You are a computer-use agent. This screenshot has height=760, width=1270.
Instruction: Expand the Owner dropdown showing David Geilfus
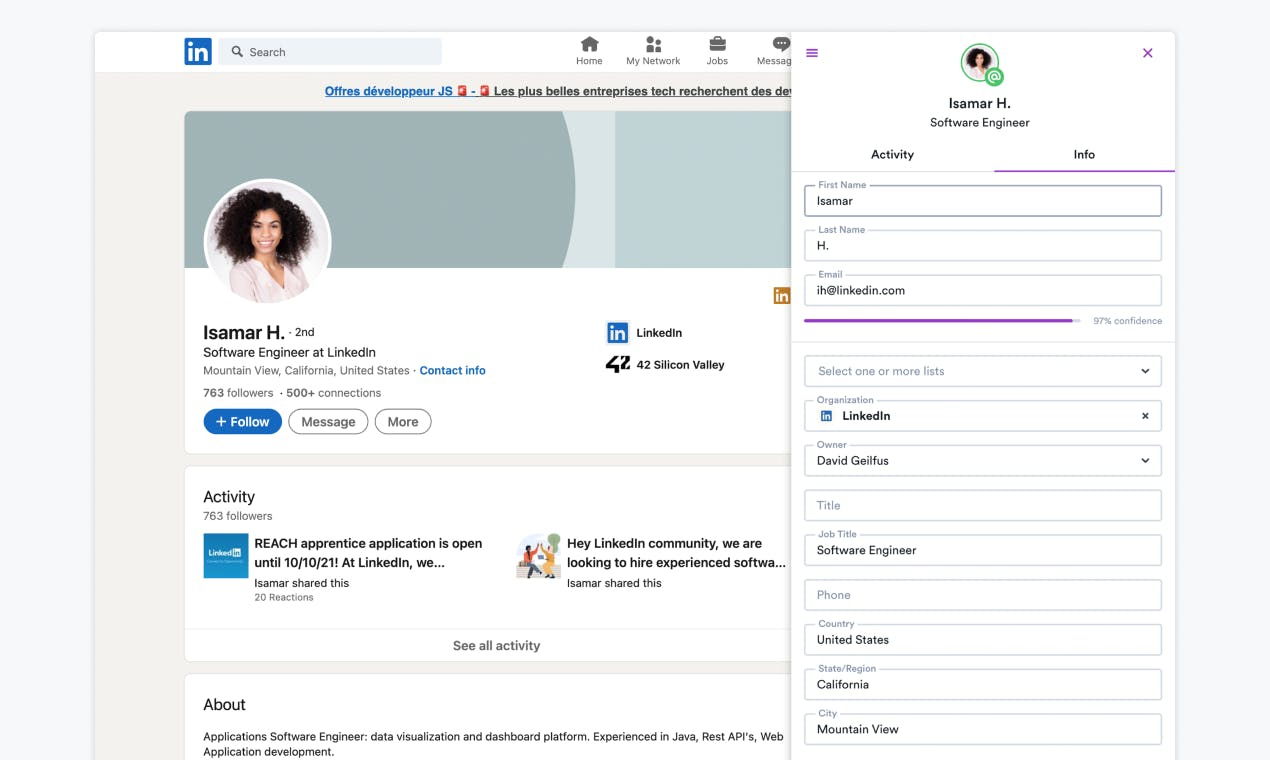(983, 461)
